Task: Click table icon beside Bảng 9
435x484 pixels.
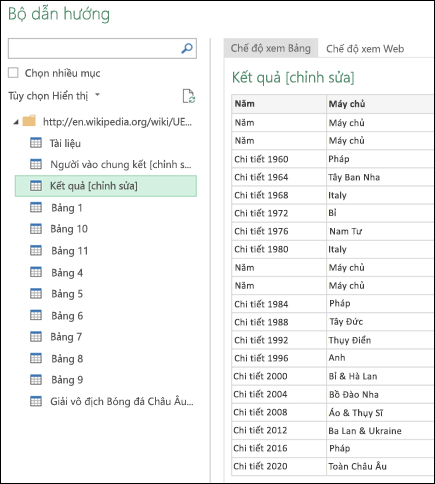Action: [x=36, y=380]
